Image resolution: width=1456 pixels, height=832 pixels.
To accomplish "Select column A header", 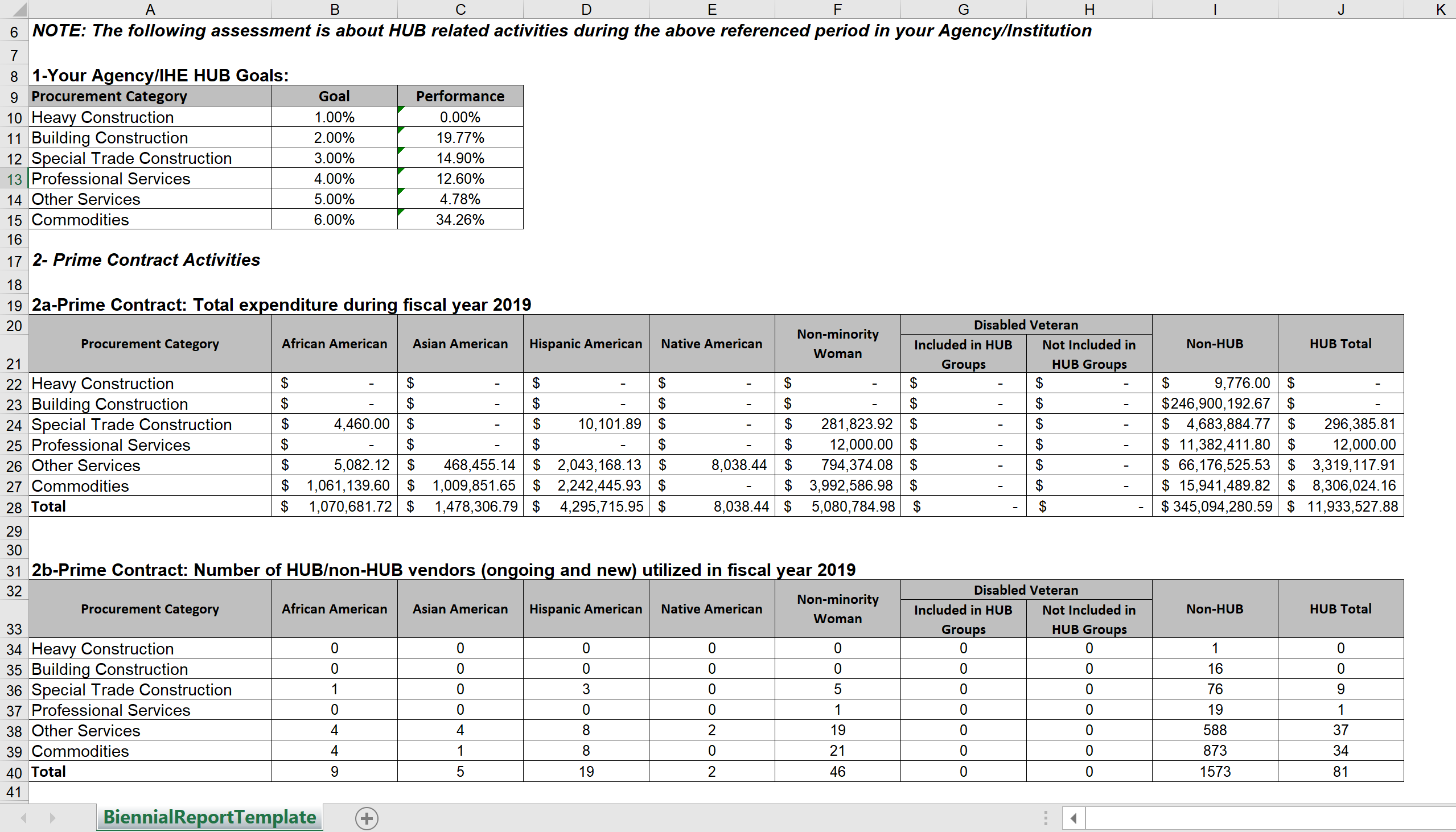I will (150, 9).
